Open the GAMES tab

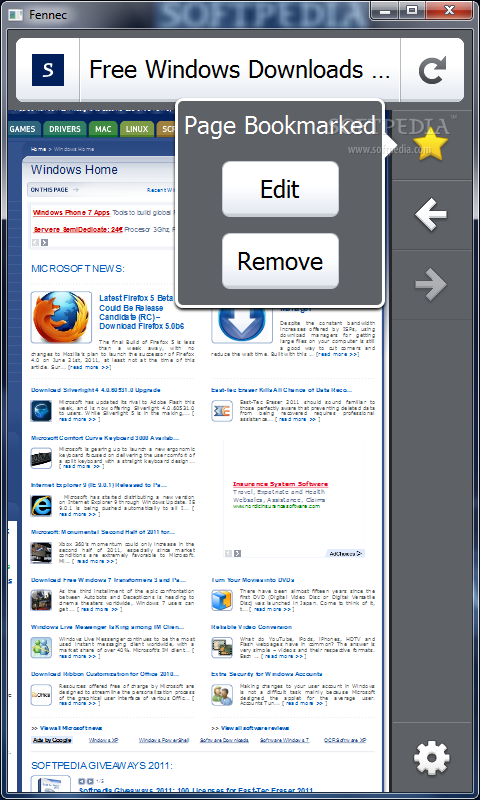pyautogui.click(x=23, y=129)
